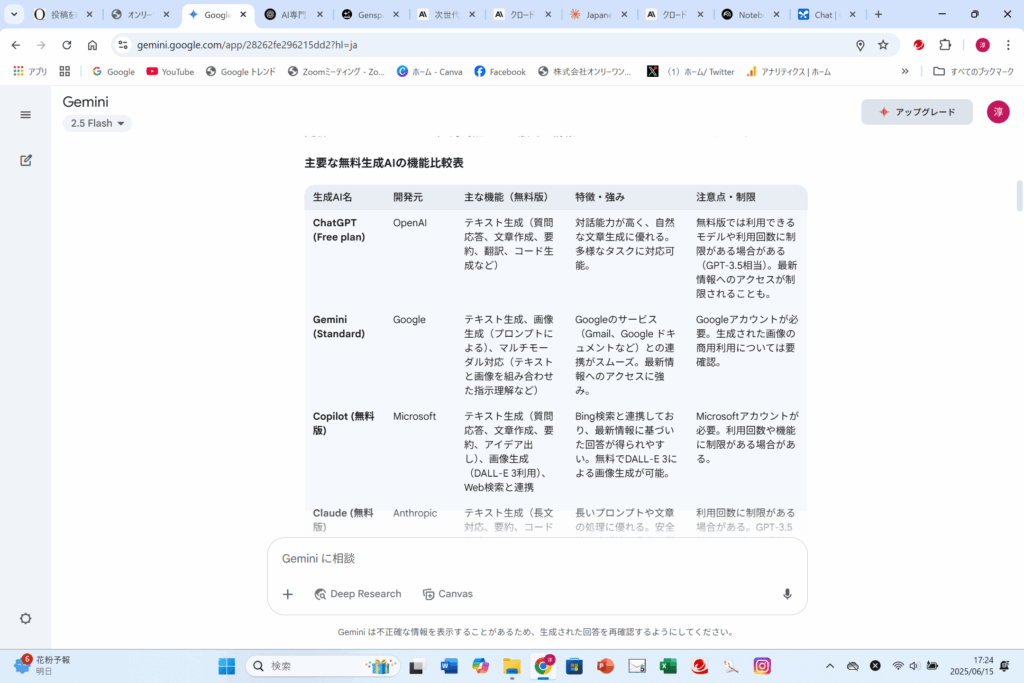Open the Chrome extensions puzzle icon
The image size is (1024, 683).
(945, 45)
